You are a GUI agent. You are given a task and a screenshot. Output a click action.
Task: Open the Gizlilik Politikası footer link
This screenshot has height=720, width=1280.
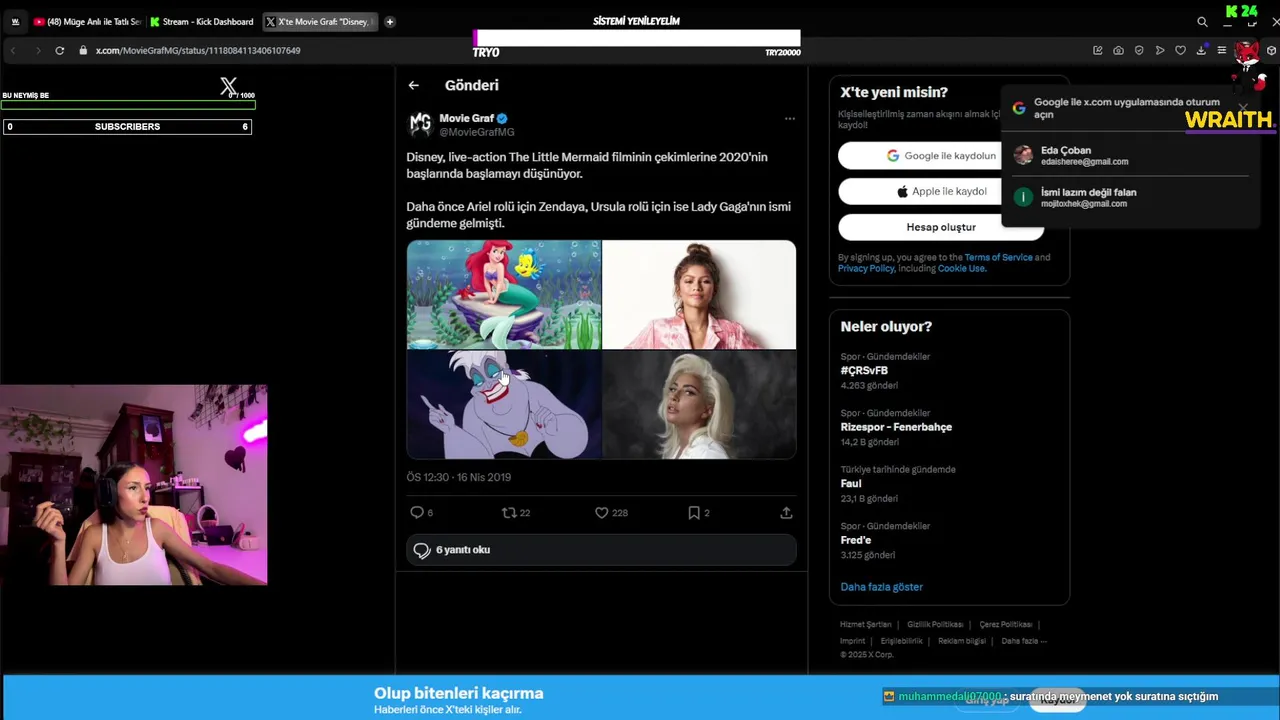(935, 625)
